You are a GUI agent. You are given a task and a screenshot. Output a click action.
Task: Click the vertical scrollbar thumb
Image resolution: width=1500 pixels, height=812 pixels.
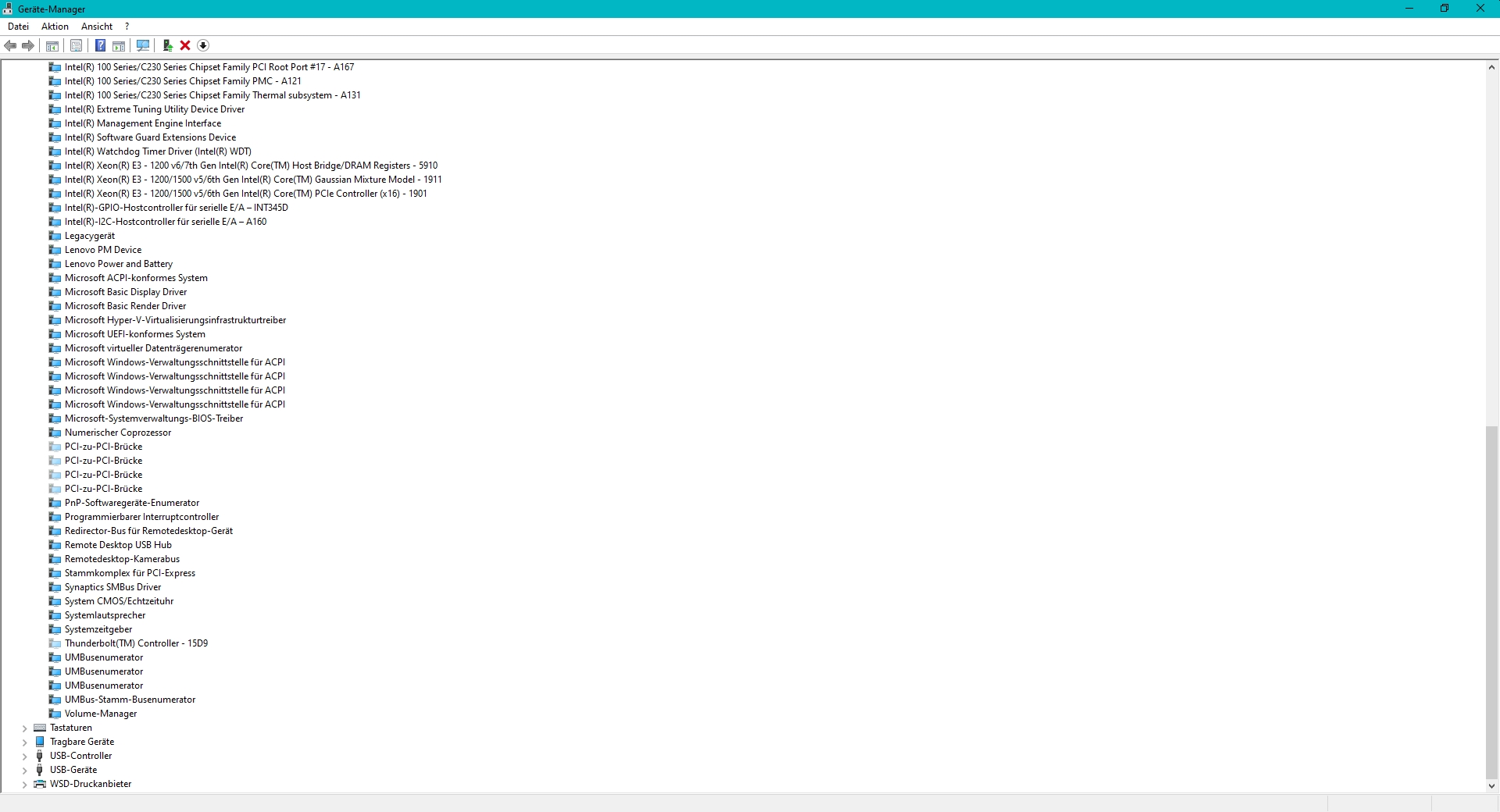pyautogui.click(x=1492, y=602)
